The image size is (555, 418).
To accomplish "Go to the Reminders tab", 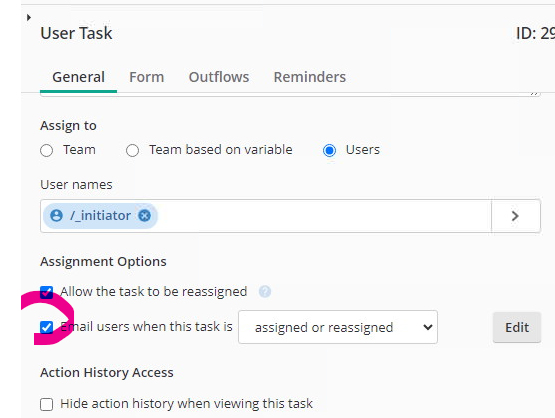I will (x=310, y=77).
